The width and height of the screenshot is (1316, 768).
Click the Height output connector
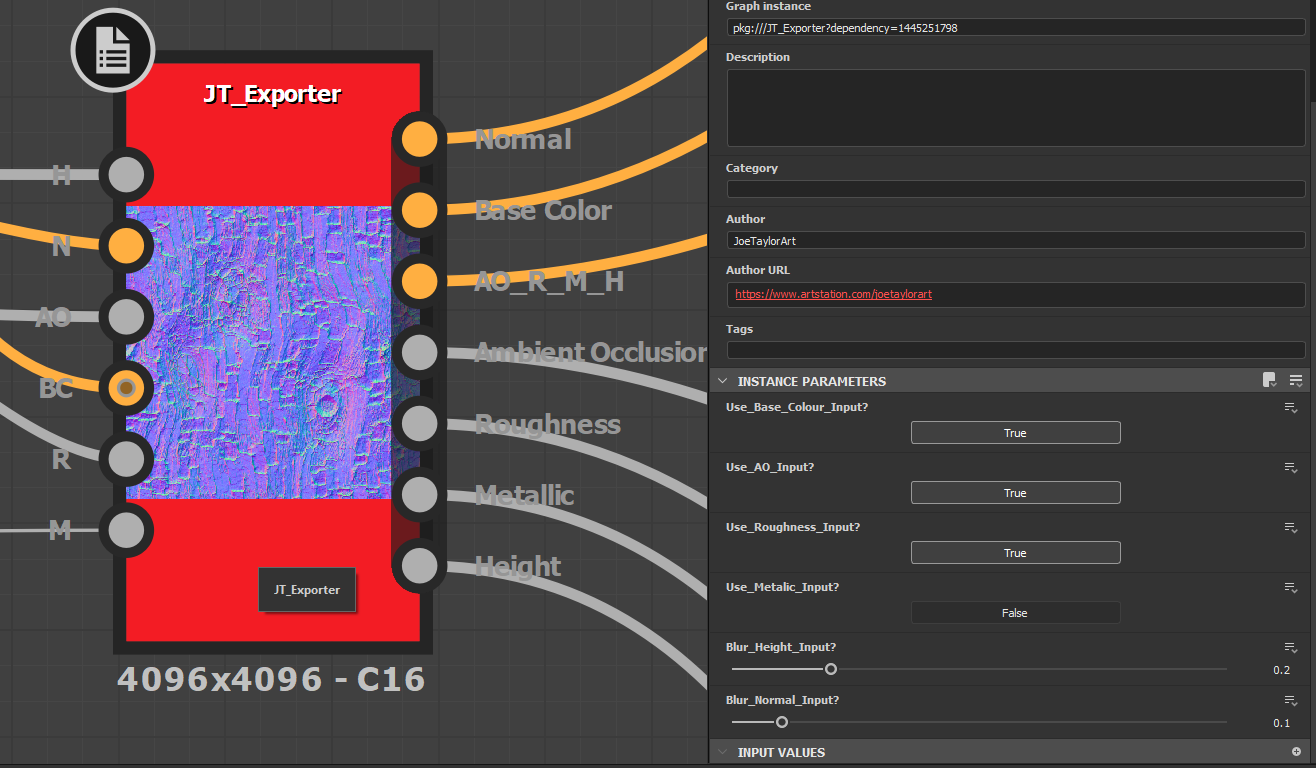click(x=419, y=566)
